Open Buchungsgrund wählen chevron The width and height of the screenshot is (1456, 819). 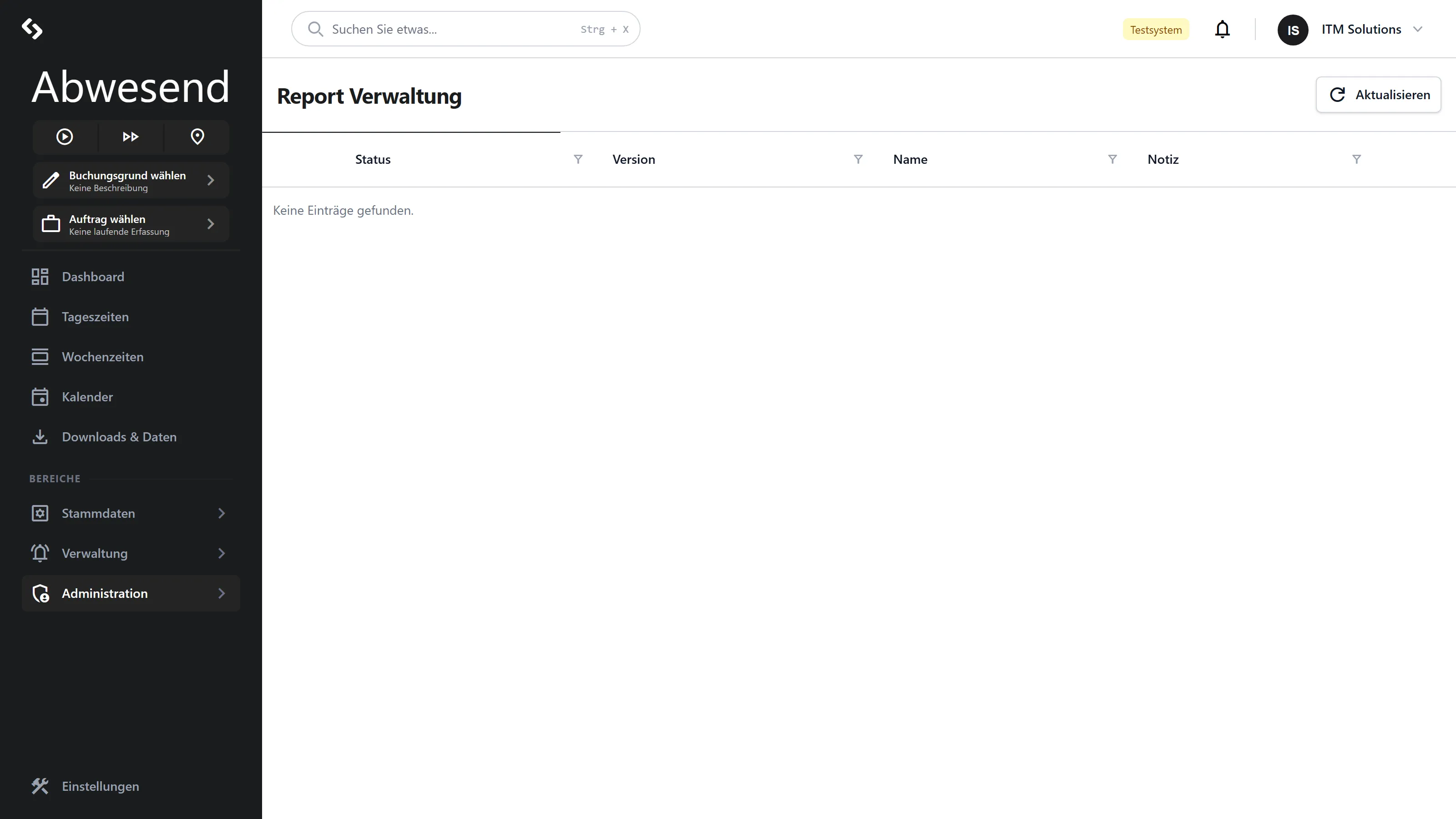tap(211, 180)
